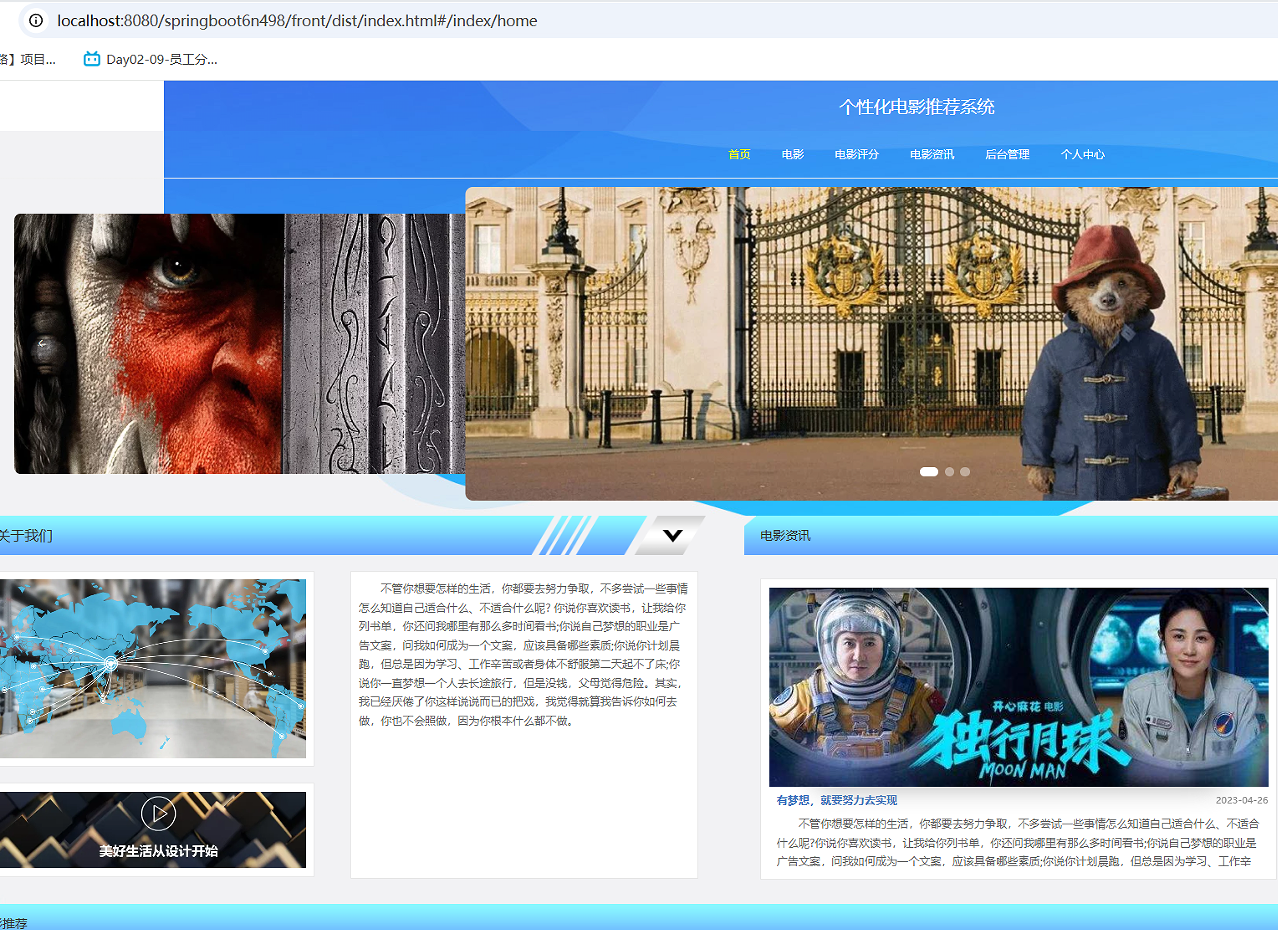The height and width of the screenshot is (930, 1278).
Task: Click the Paddington bear carousel slide
Action: [x=871, y=343]
